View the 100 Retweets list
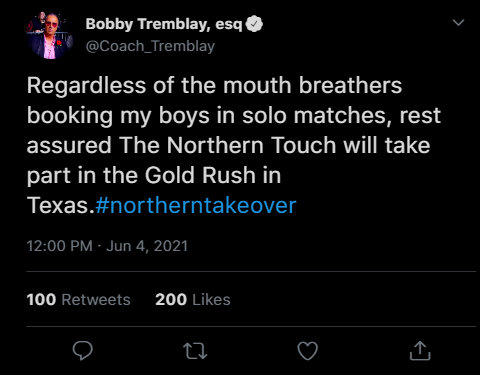The width and height of the screenshot is (480, 375). coord(78,299)
